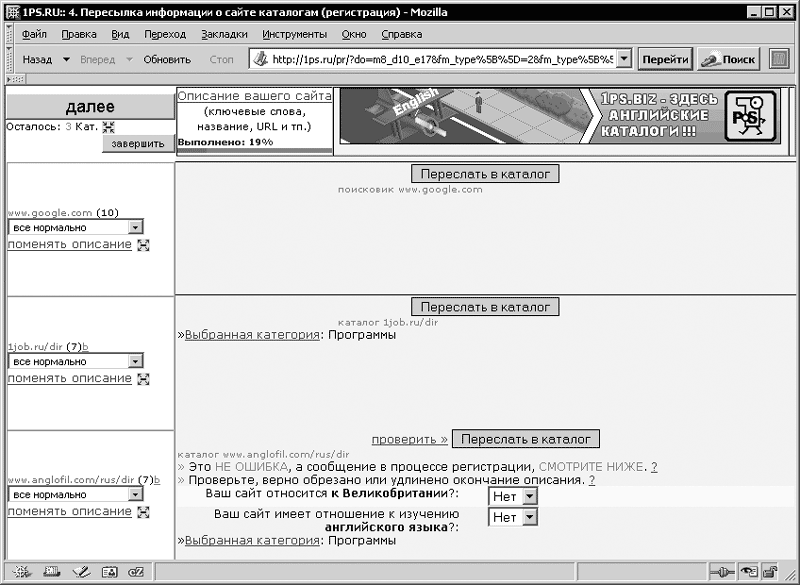The height and width of the screenshot is (585, 800).
Task: Click 'Переслать в каталог' for anglofil.com
Action: pyautogui.click(x=526, y=439)
